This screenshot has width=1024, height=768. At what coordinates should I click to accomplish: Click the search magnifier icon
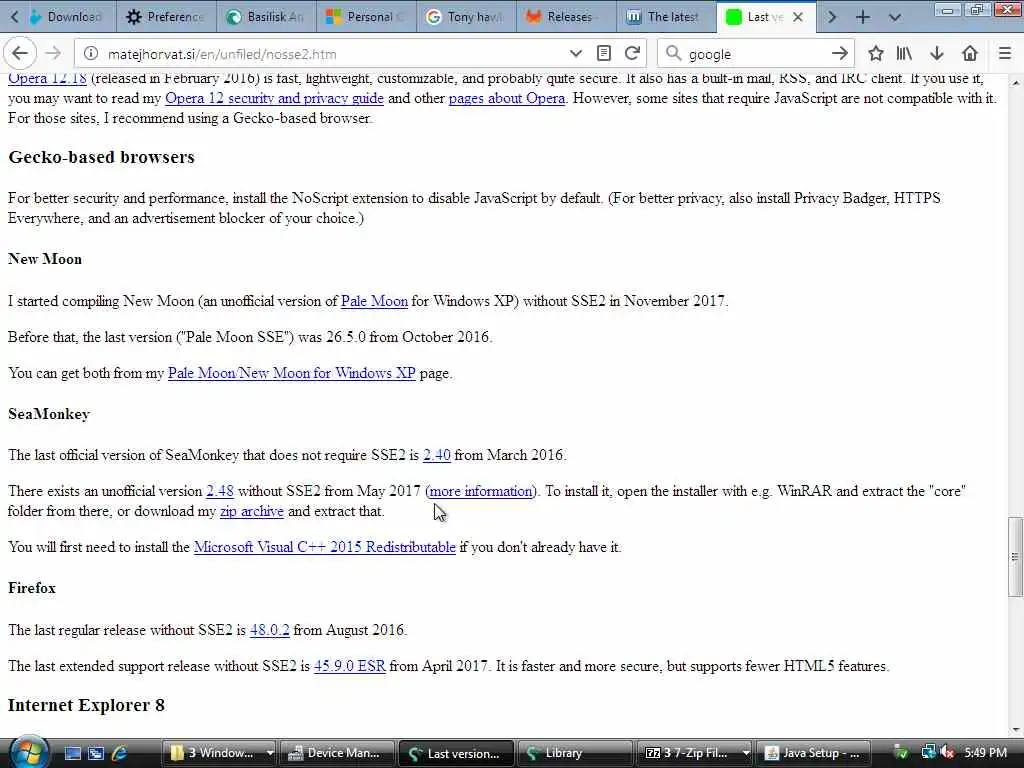pyautogui.click(x=673, y=54)
